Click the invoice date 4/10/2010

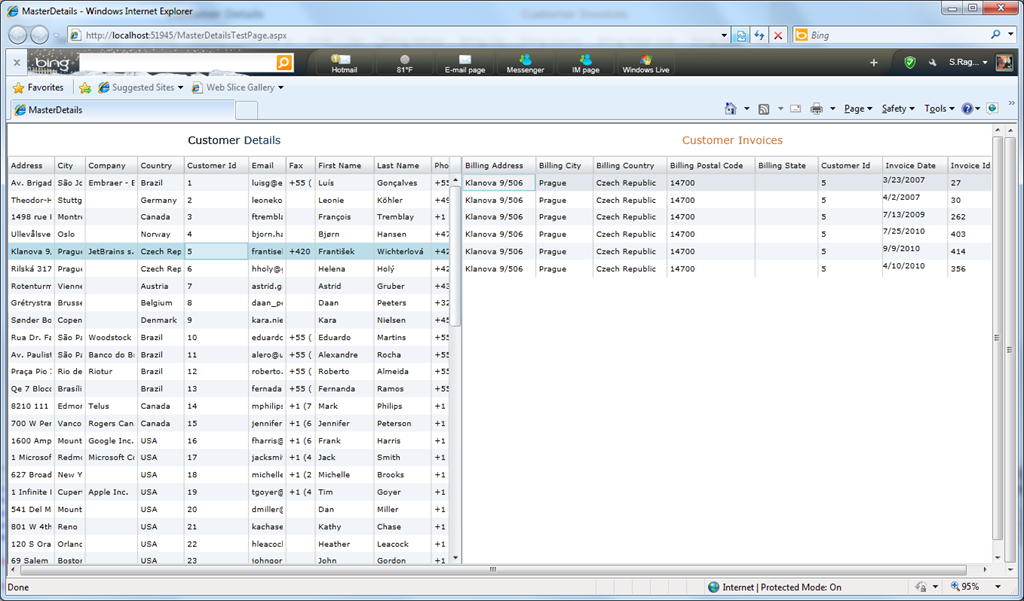(914, 266)
